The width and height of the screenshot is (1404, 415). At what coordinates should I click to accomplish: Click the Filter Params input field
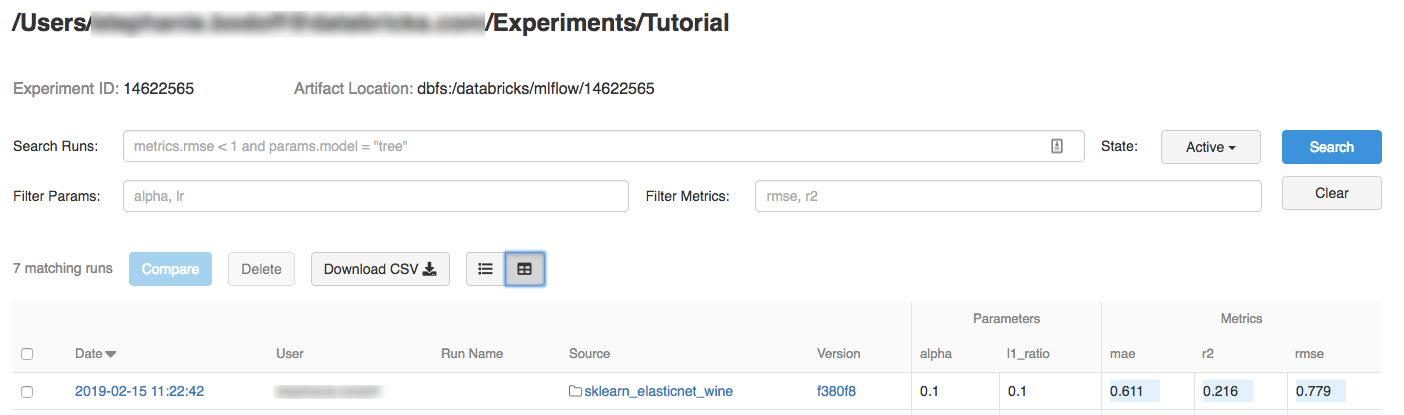[x=375, y=196]
